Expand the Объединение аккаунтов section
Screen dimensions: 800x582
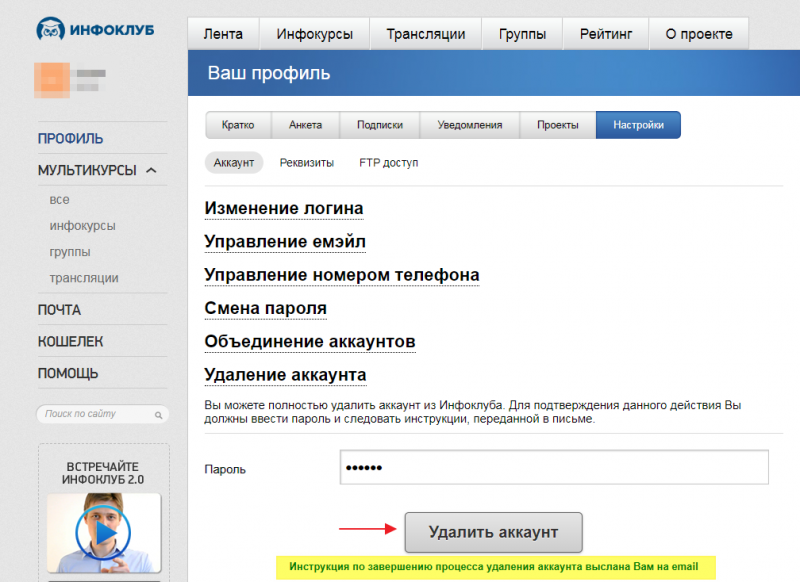310,341
